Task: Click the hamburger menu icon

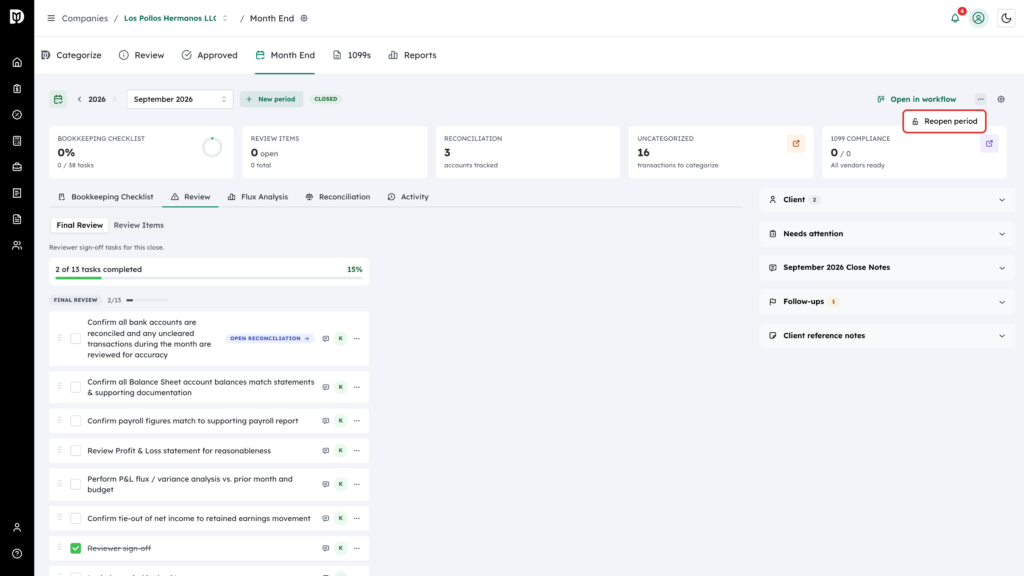Action: click(x=51, y=18)
